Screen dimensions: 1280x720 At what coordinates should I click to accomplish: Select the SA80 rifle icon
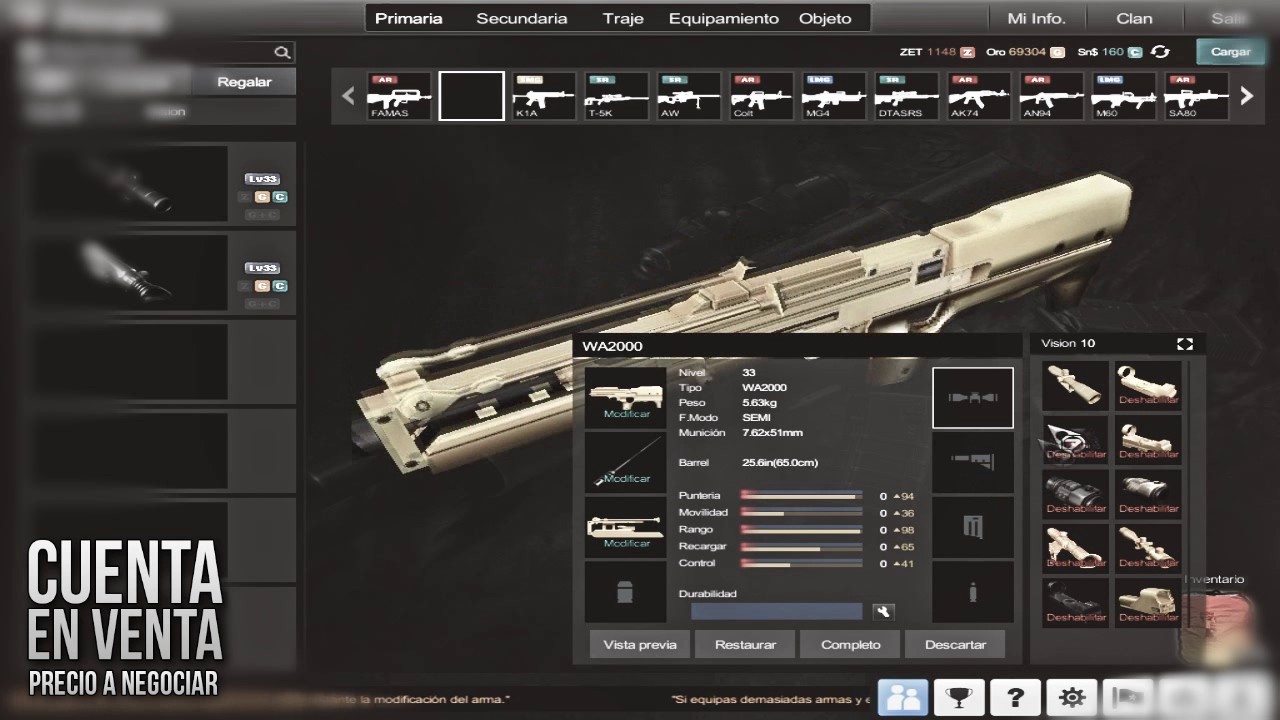pyautogui.click(x=1195, y=96)
